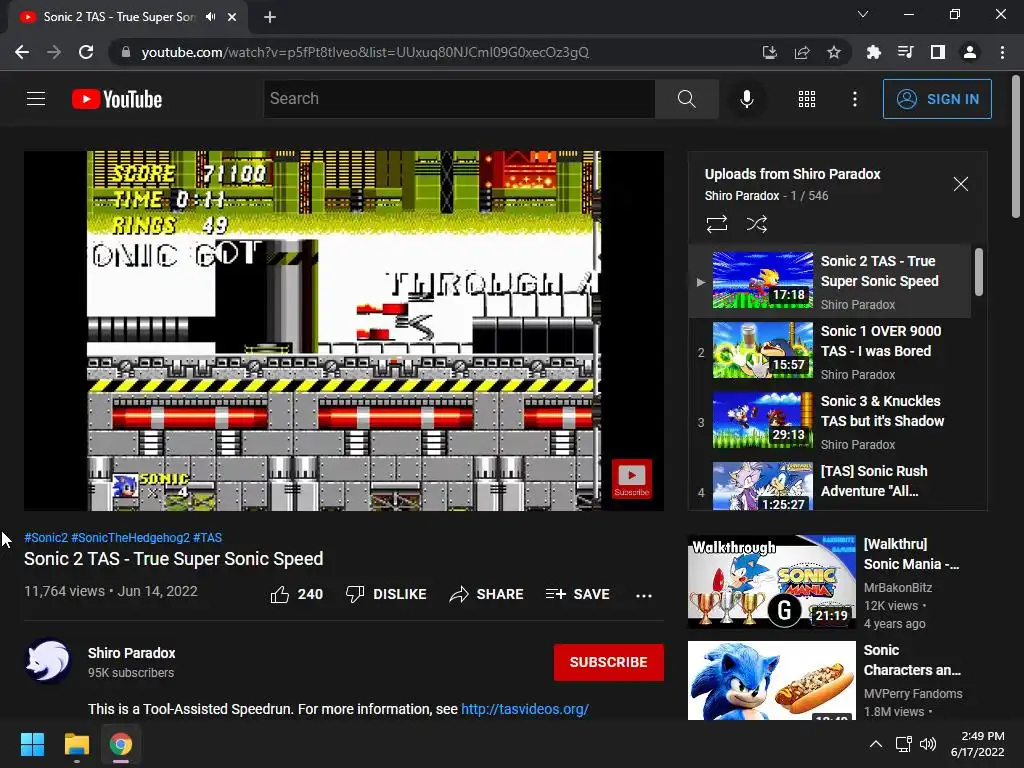Open more actions ellipsis under video
The image size is (1024, 768).
tap(644, 595)
